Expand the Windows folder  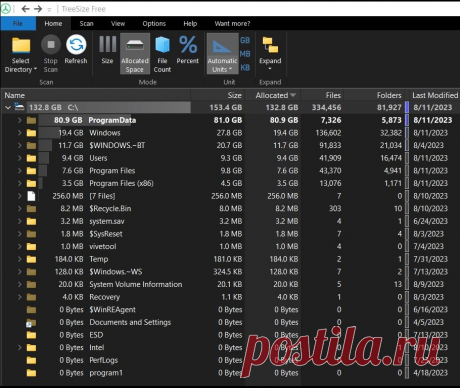[19, 133]
